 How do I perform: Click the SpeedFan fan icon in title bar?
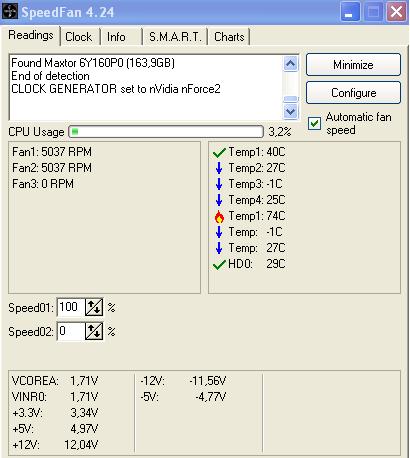point(10,12)
